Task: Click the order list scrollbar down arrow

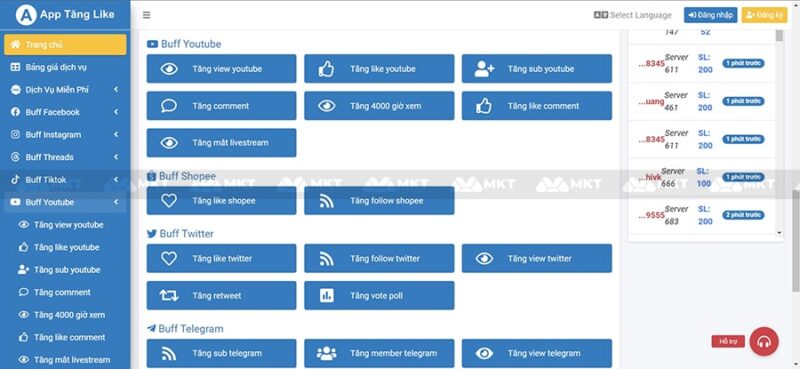Action: pyautogui.click(x=779, y=233)
